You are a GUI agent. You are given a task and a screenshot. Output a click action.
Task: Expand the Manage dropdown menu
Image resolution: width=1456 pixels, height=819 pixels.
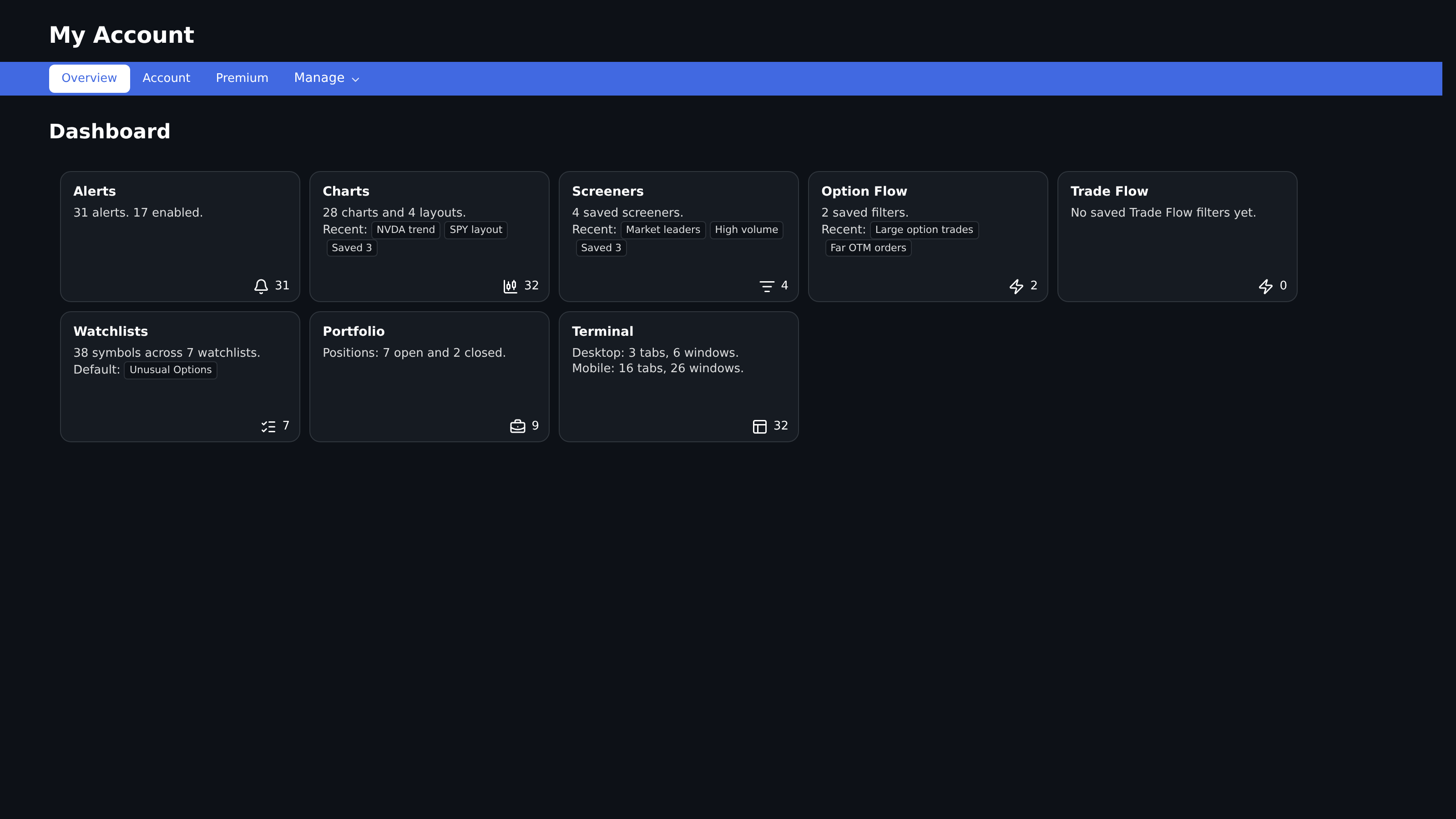(327, 78)
